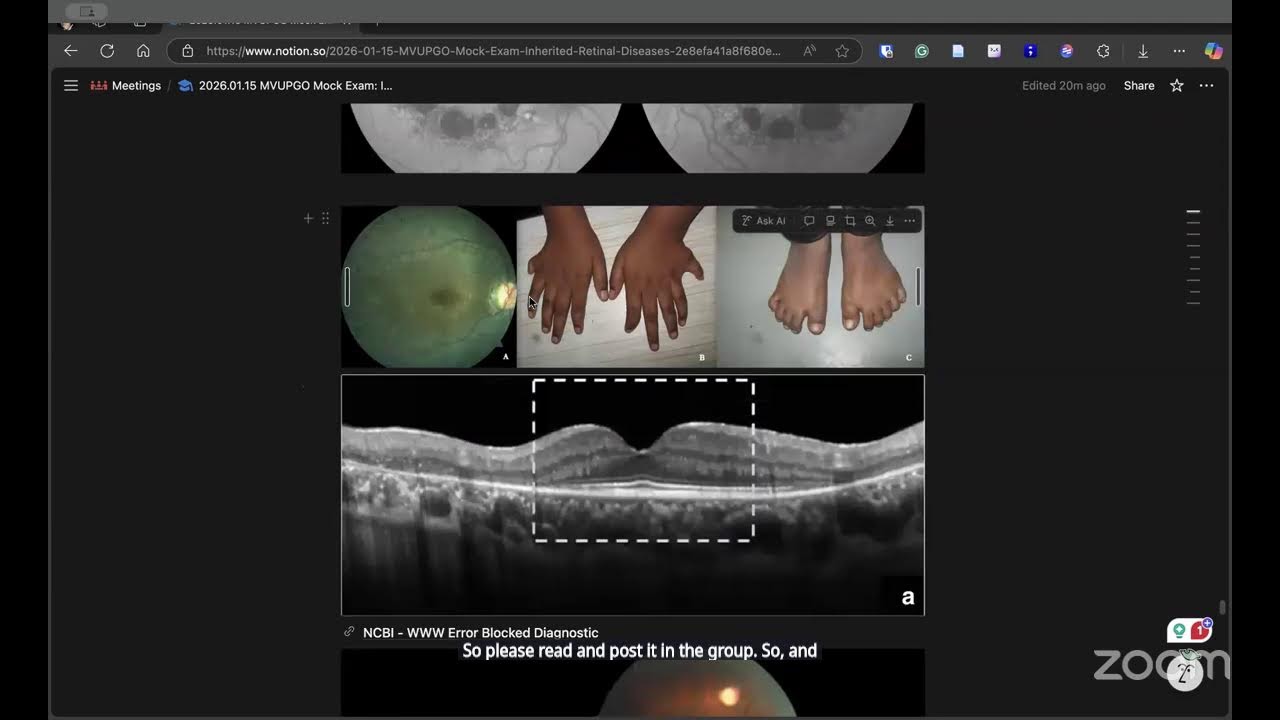Open block drag handle menu

point(325,218)
